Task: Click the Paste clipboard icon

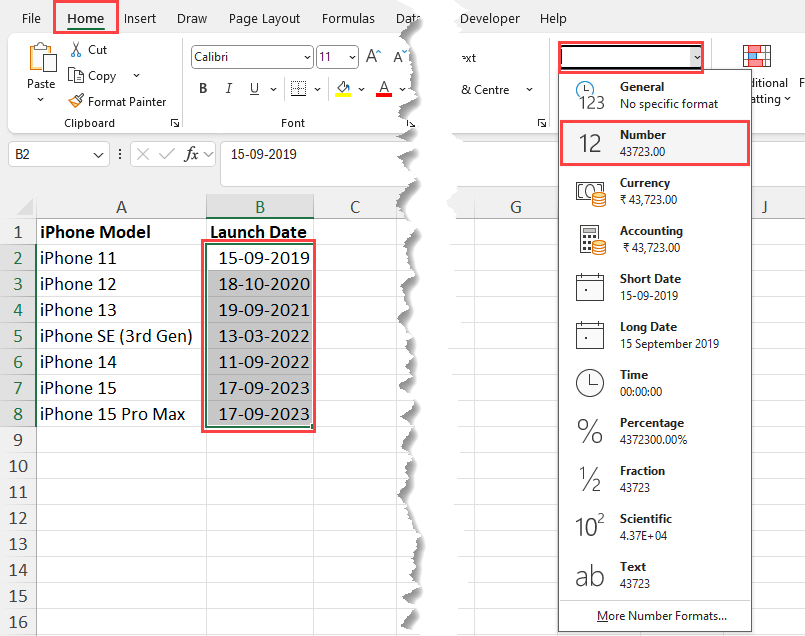Action: tap(43, 57)
